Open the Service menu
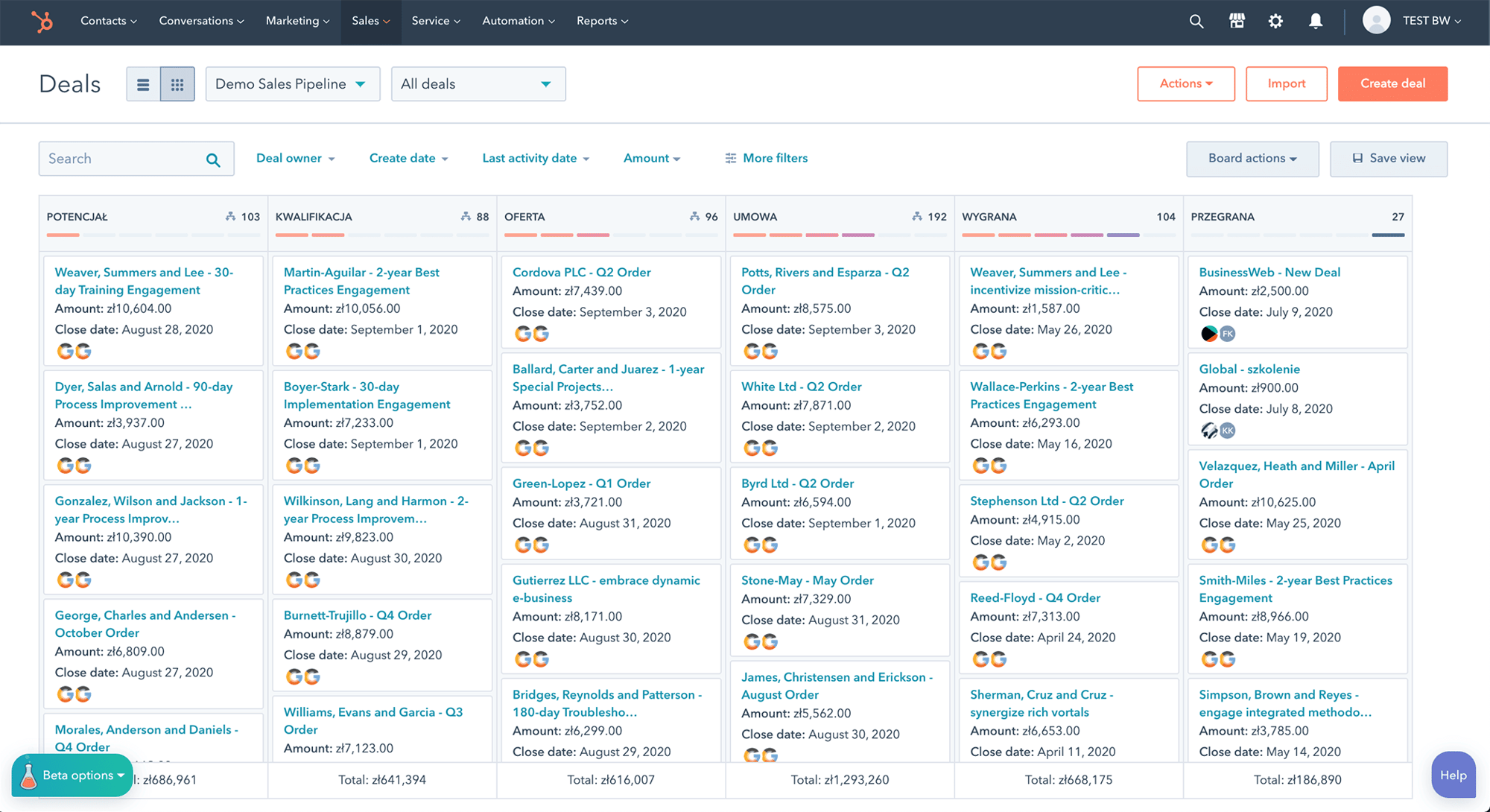 pyautogui.click(x=436, y=21)
